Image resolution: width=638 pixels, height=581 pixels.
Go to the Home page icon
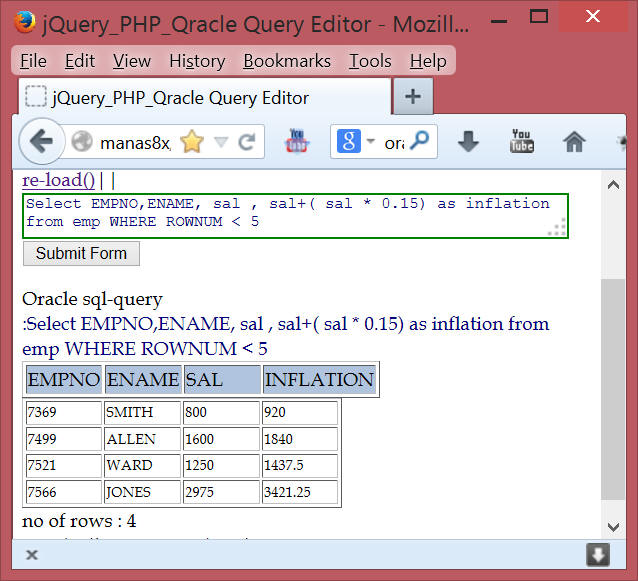(574, 142)
